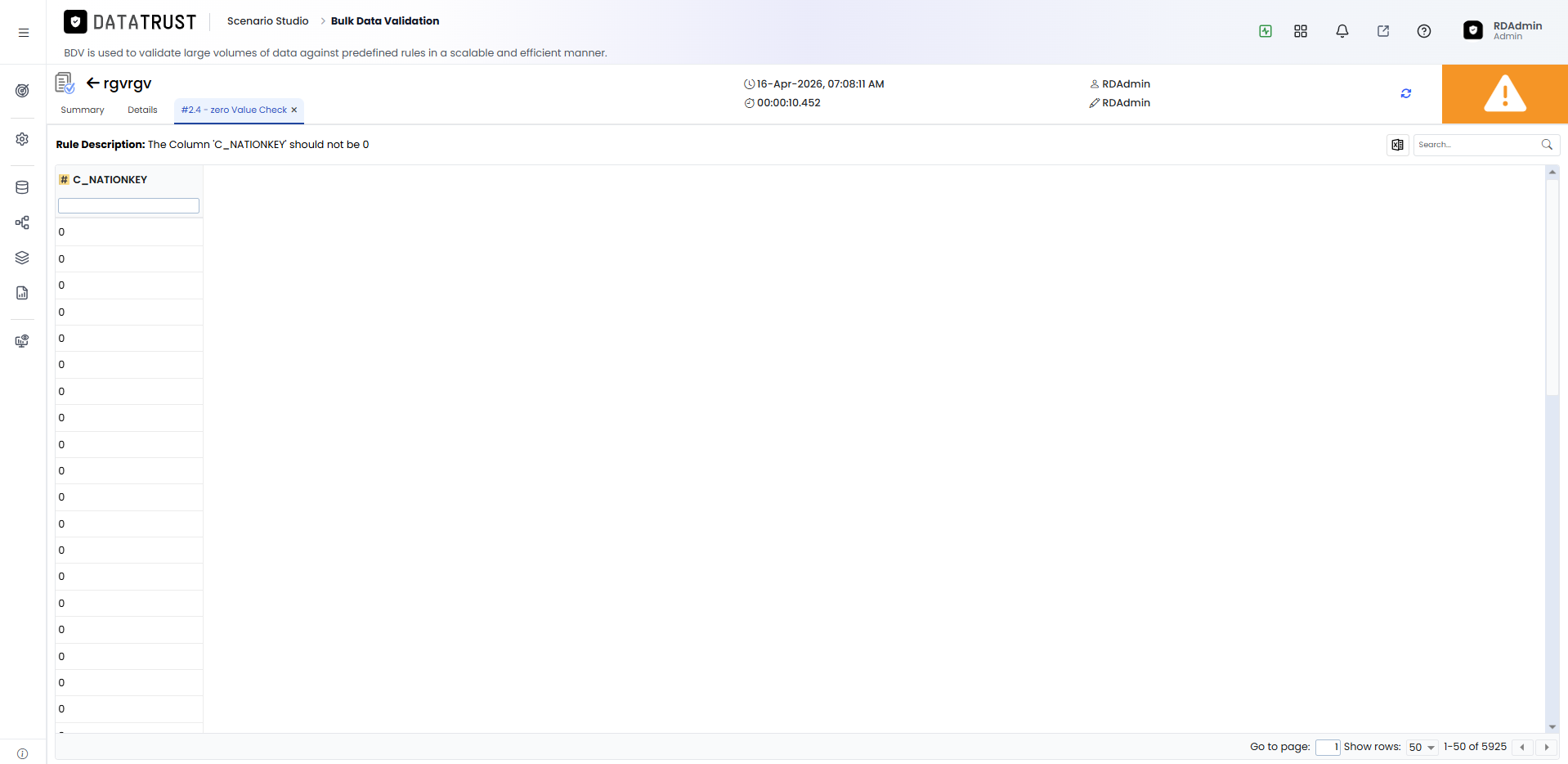The image size is (1568, 764).
Task: Click the green activity monitor icon
Action: [1266, 31]
